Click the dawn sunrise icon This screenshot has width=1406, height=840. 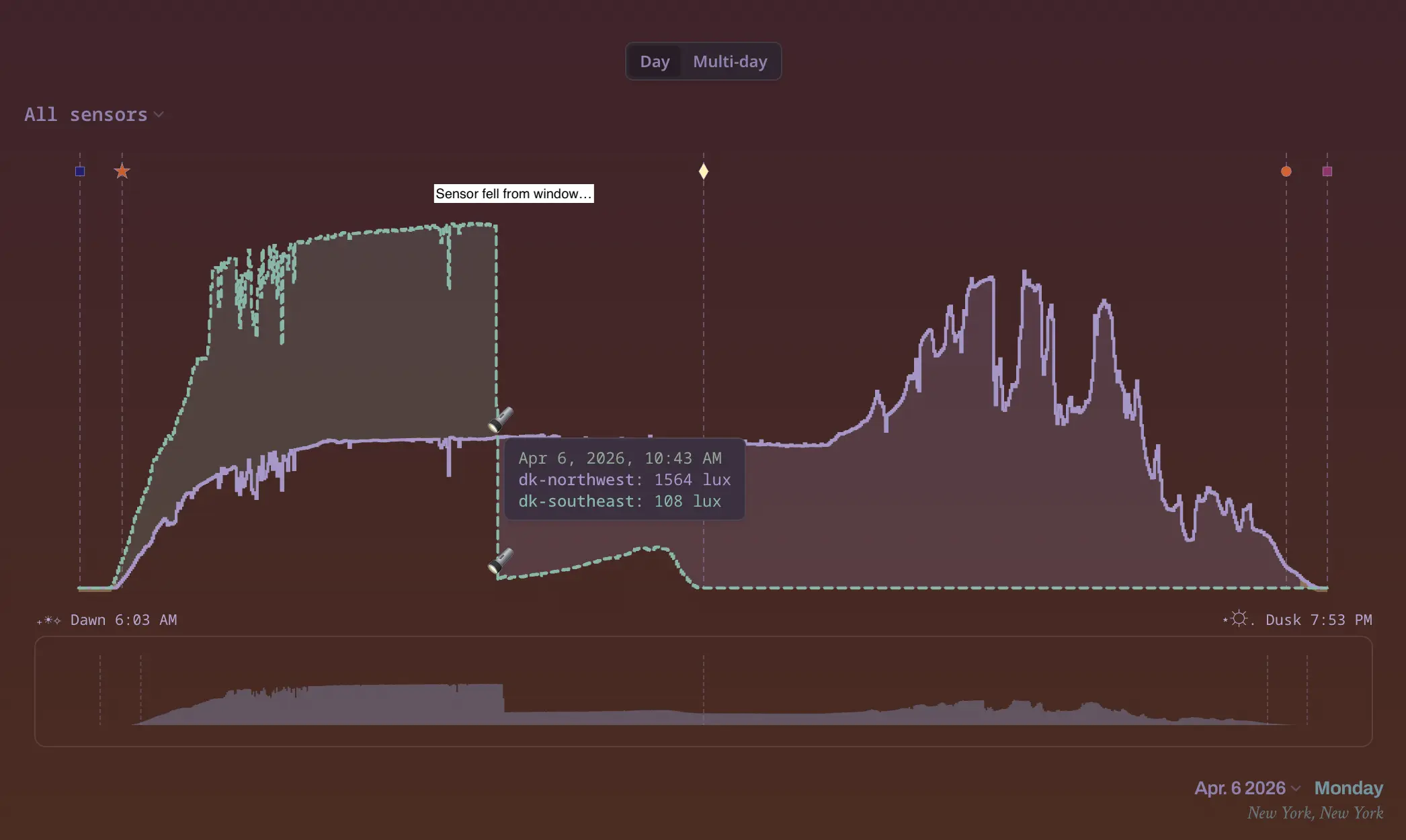[48, 620]
